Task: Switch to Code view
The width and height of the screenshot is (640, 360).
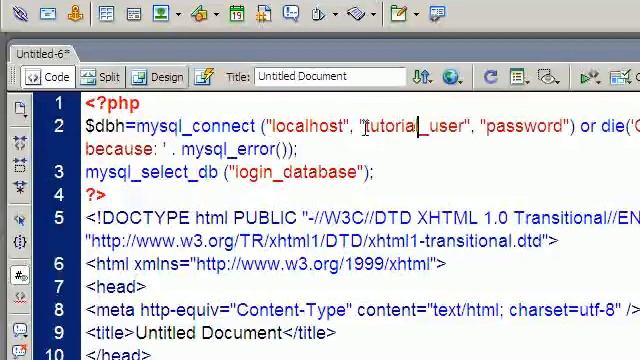Action: pos(48,77)
